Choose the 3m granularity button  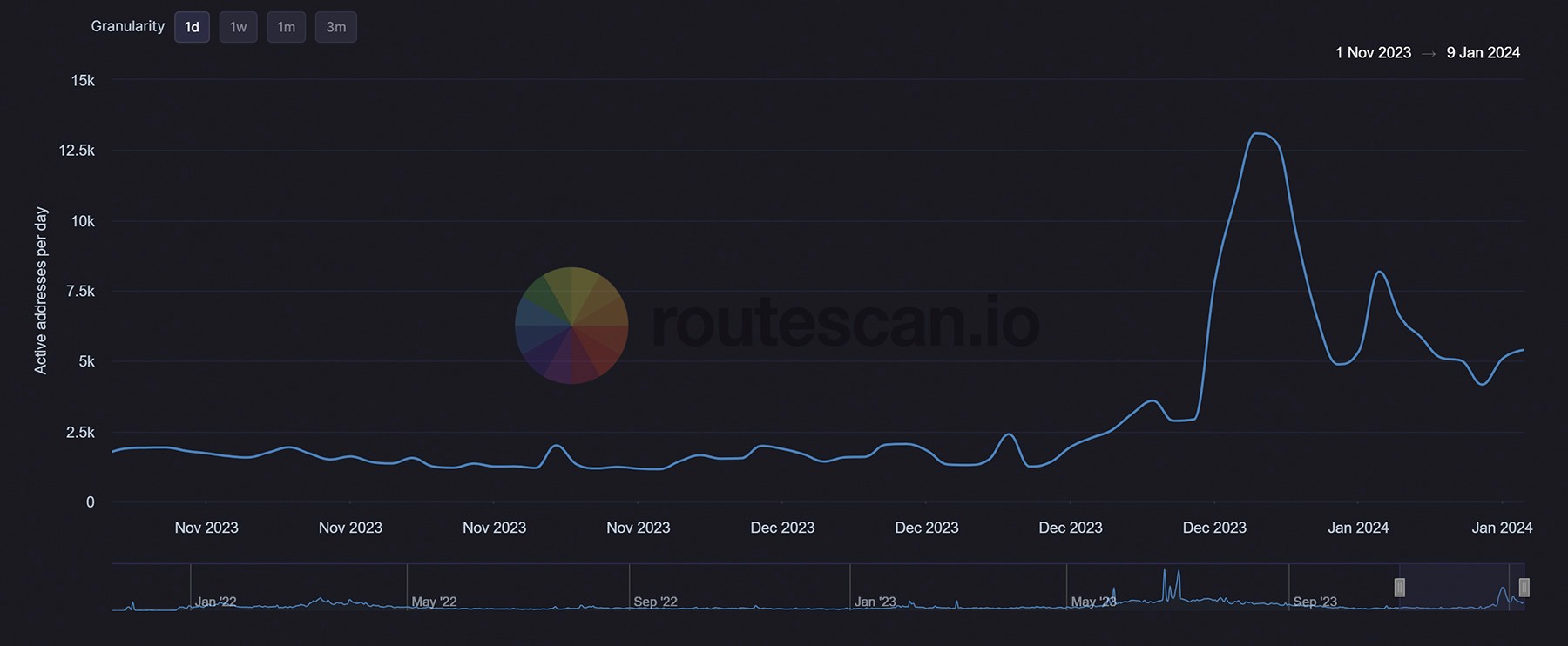(x=335, y=27)
